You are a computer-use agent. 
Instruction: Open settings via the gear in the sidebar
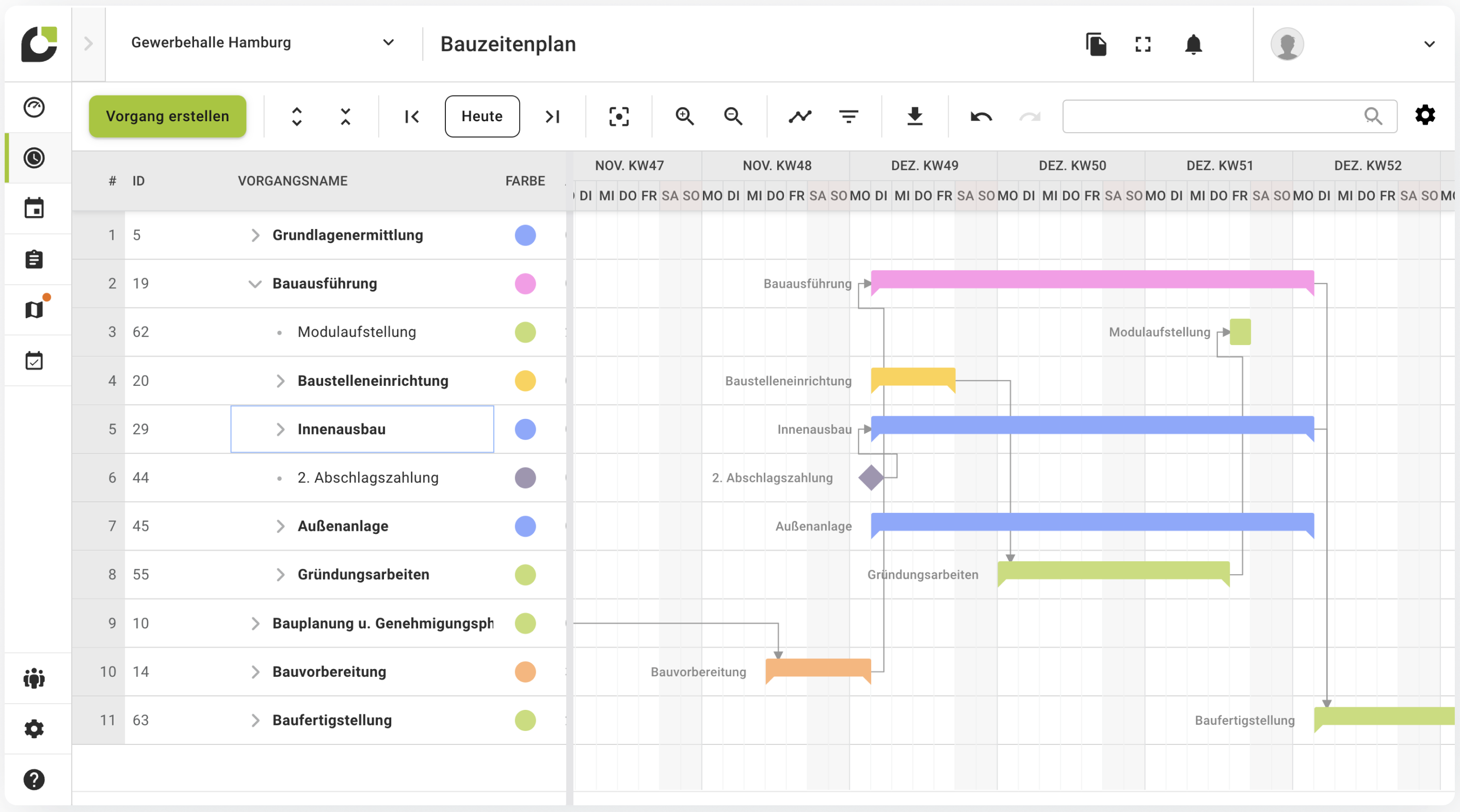tap(35, 728)
